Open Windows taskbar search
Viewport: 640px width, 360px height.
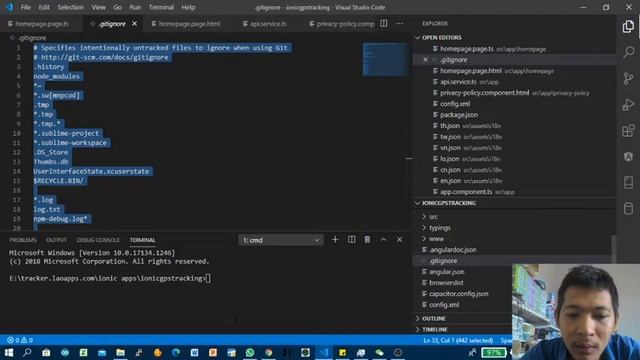click(x=27, y=352)
